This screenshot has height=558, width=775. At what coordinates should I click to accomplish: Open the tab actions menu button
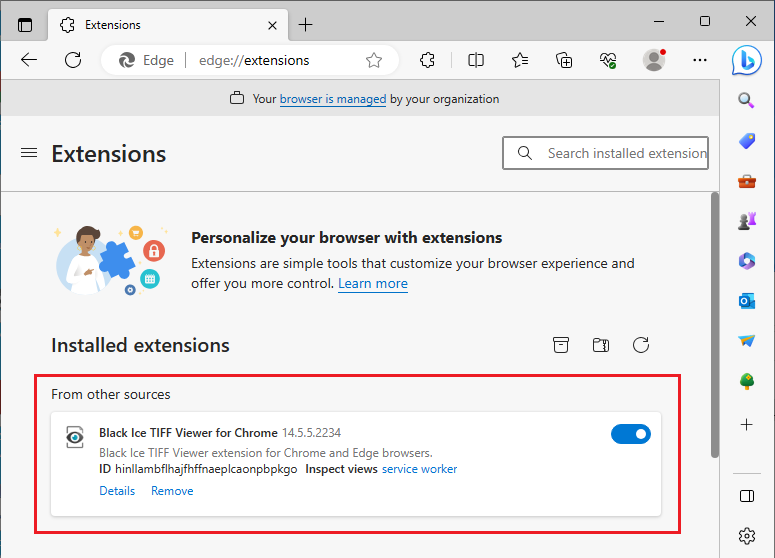25,25
